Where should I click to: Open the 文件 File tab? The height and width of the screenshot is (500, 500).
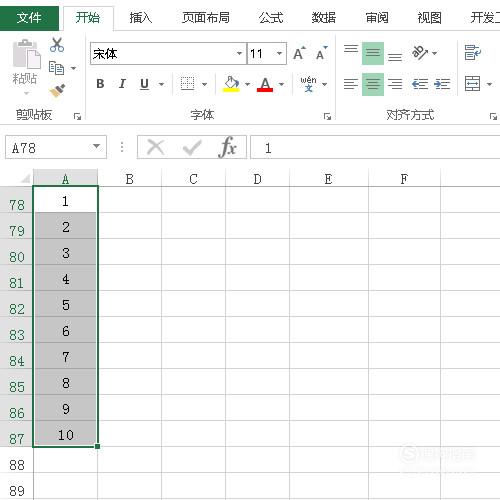[29, 18]
